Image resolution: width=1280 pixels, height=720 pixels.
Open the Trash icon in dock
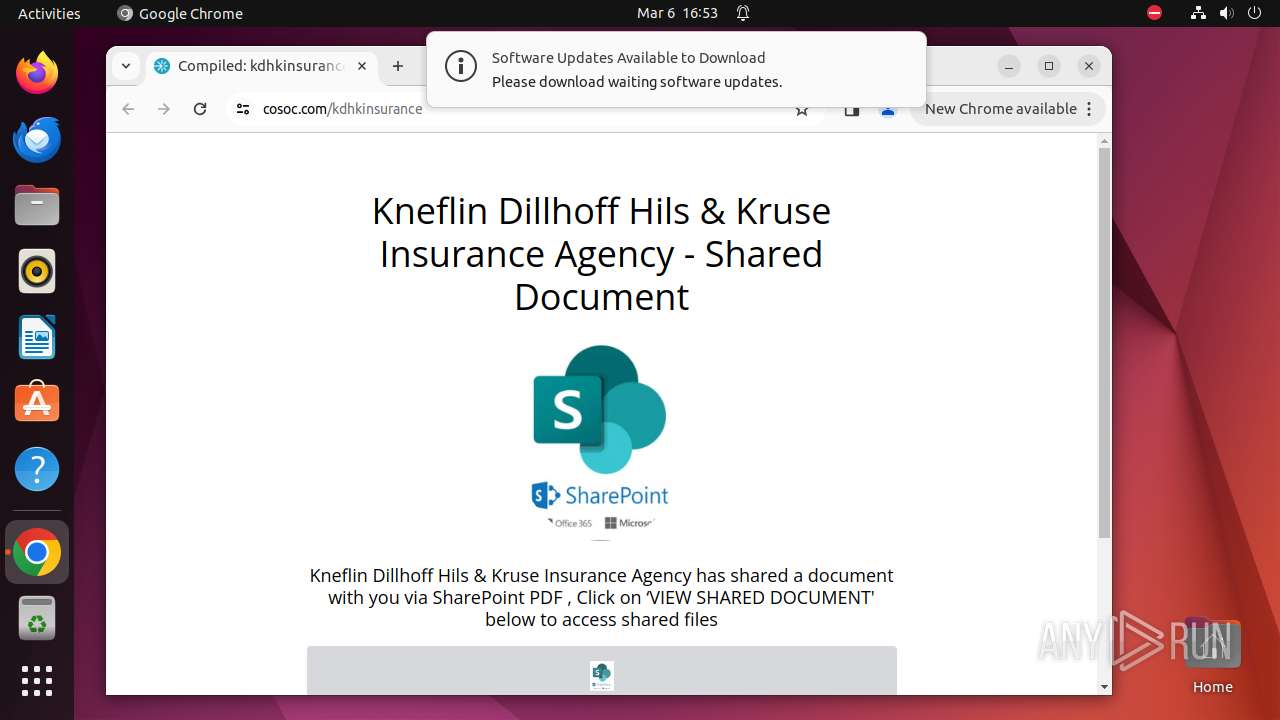37,618
